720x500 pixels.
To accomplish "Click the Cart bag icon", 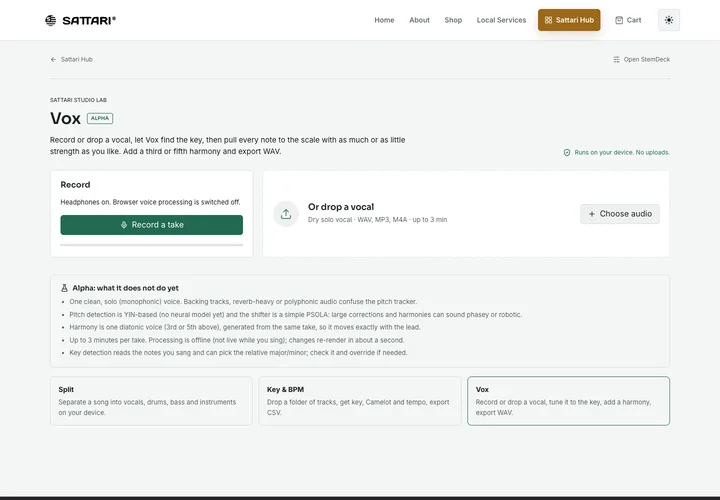I will coord(619,20).
